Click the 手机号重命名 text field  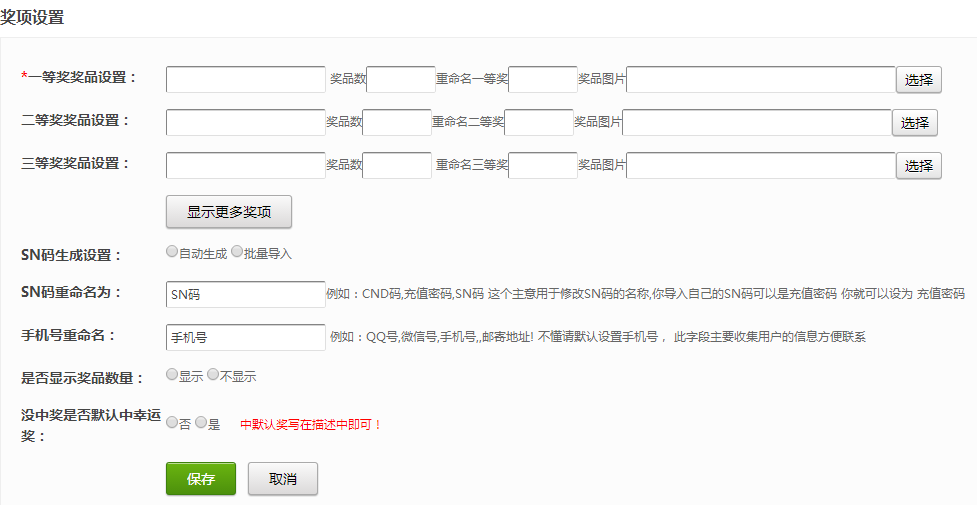[x=246, y=337]
